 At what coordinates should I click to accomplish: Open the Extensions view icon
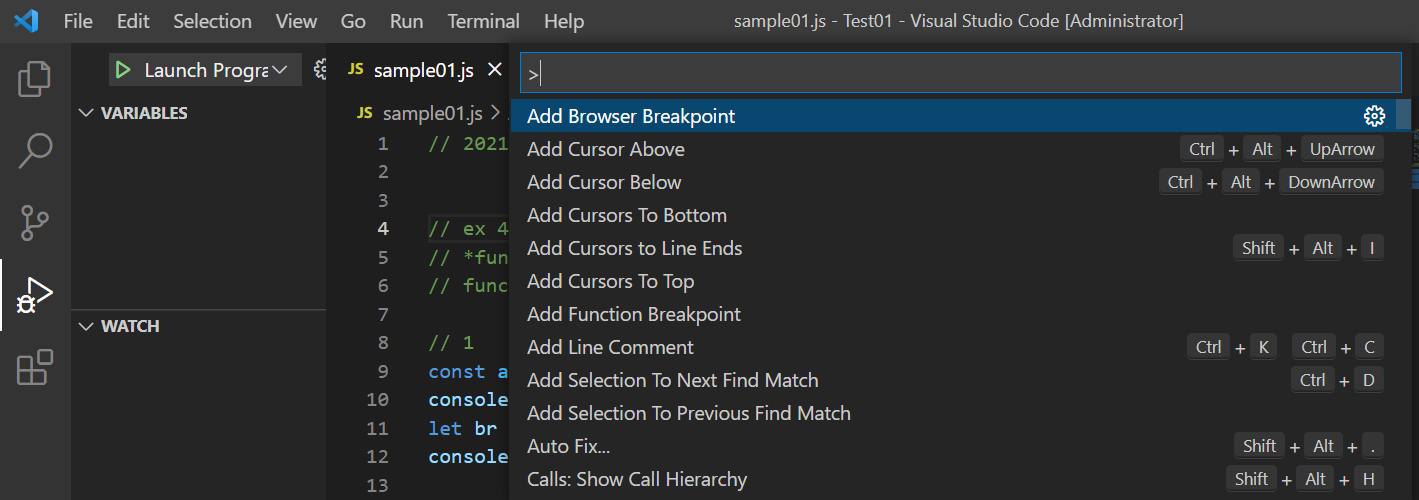35,368
